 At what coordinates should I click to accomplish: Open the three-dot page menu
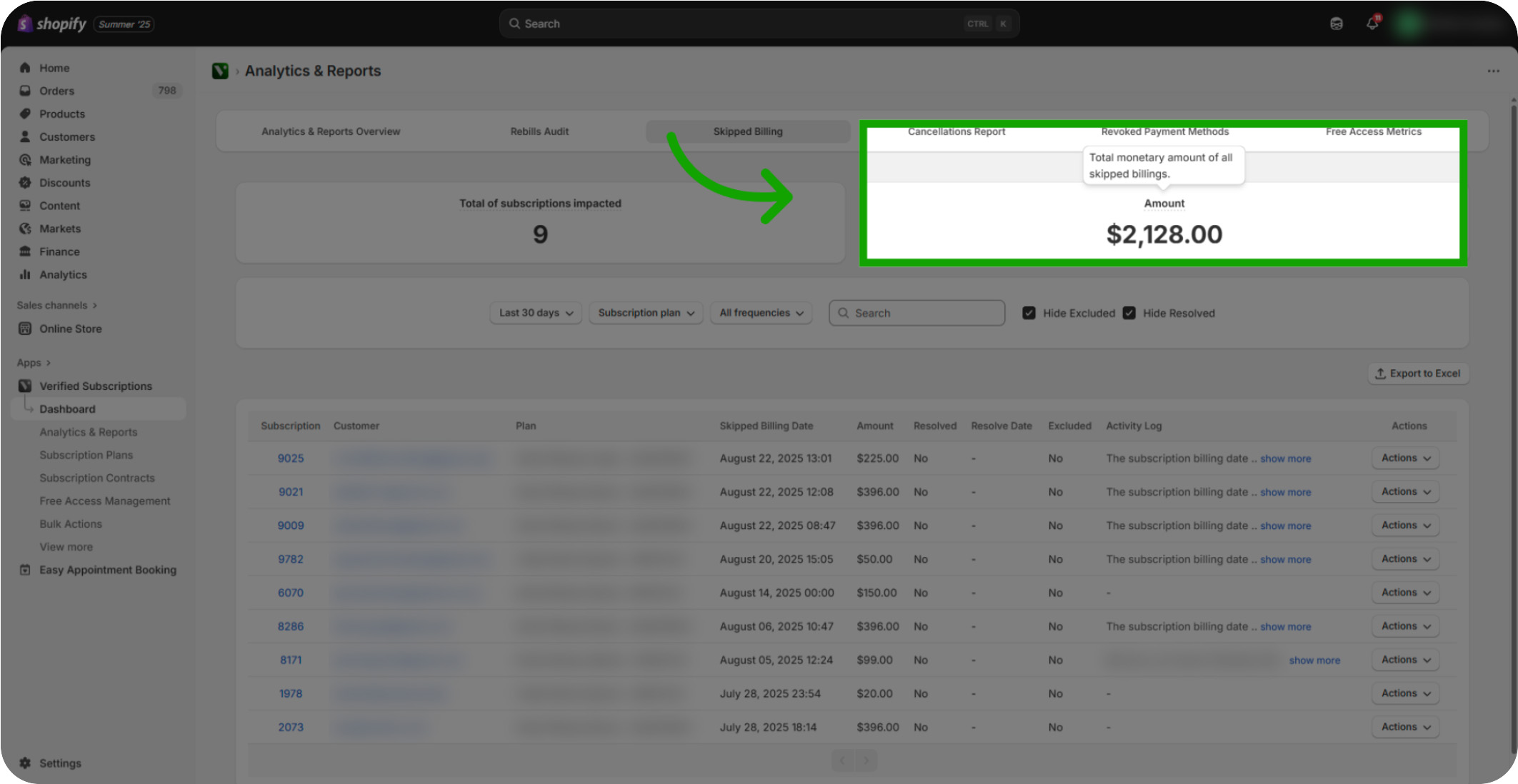tap(1493, 71)
